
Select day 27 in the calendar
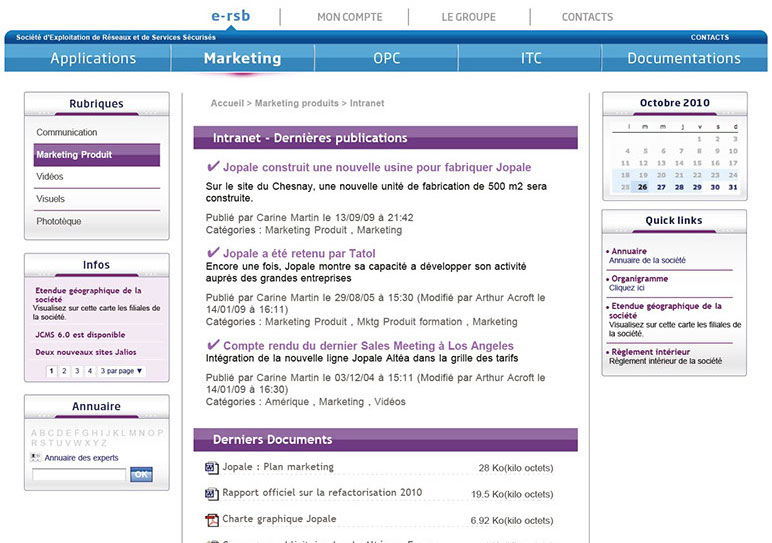coord(661,187)
